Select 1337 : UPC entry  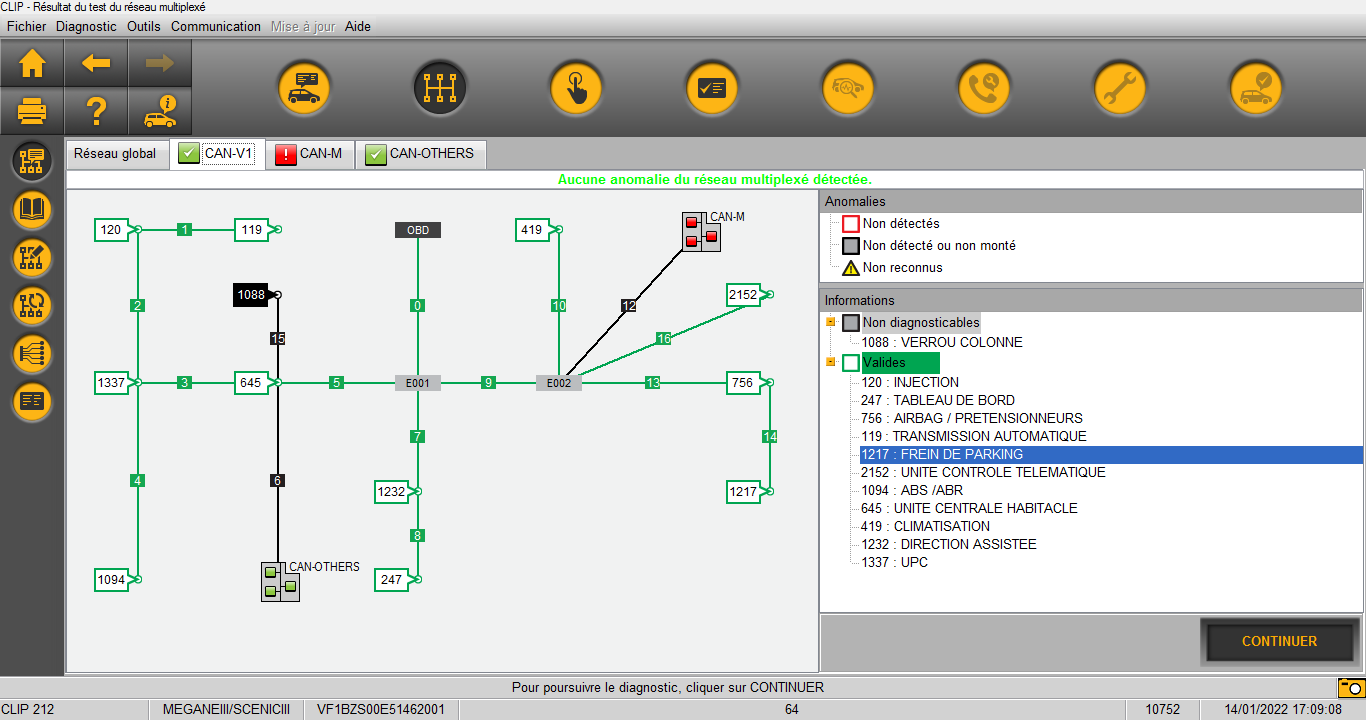tap(895, 562)
